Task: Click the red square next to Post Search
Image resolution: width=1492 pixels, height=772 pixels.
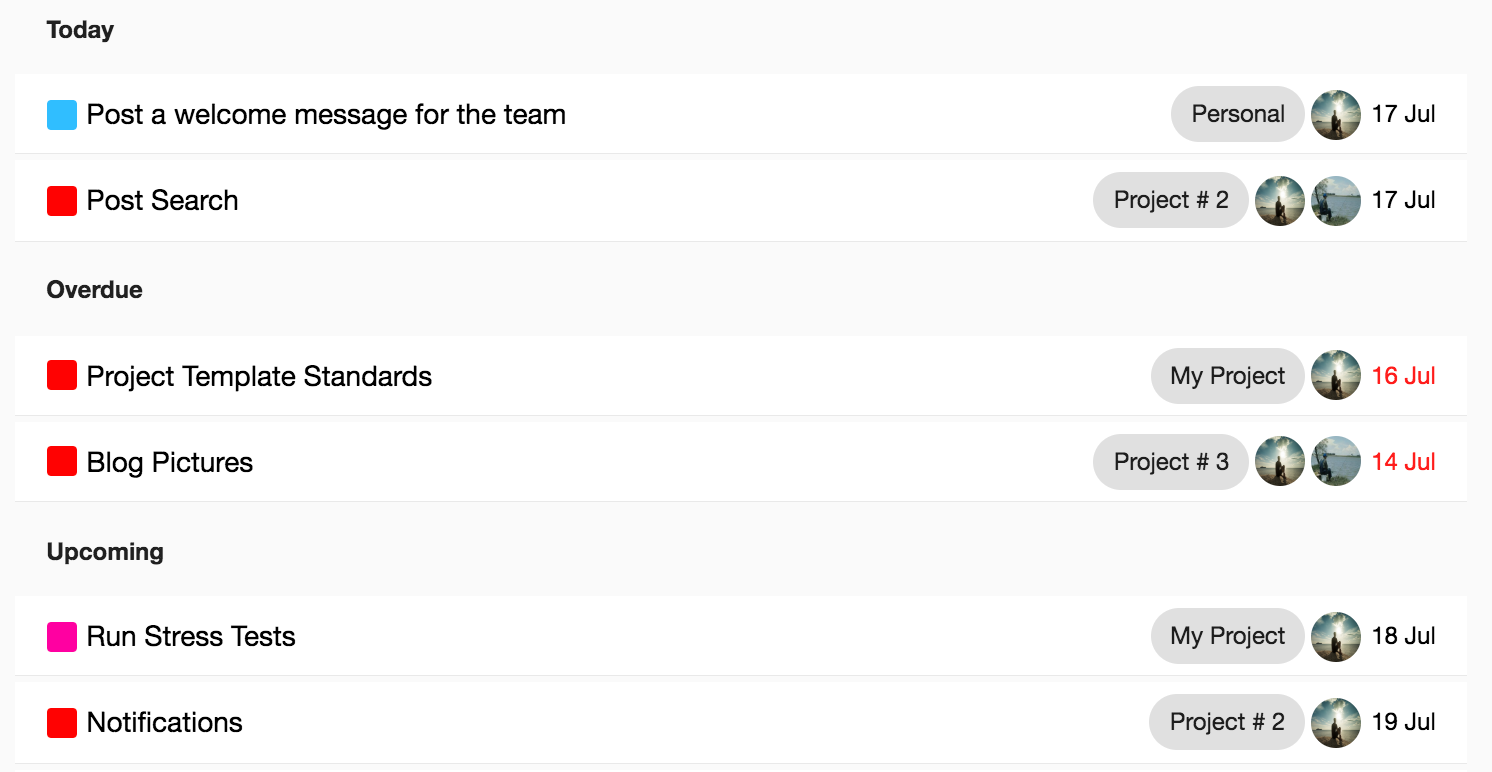Action: click(x=62, y=201)
